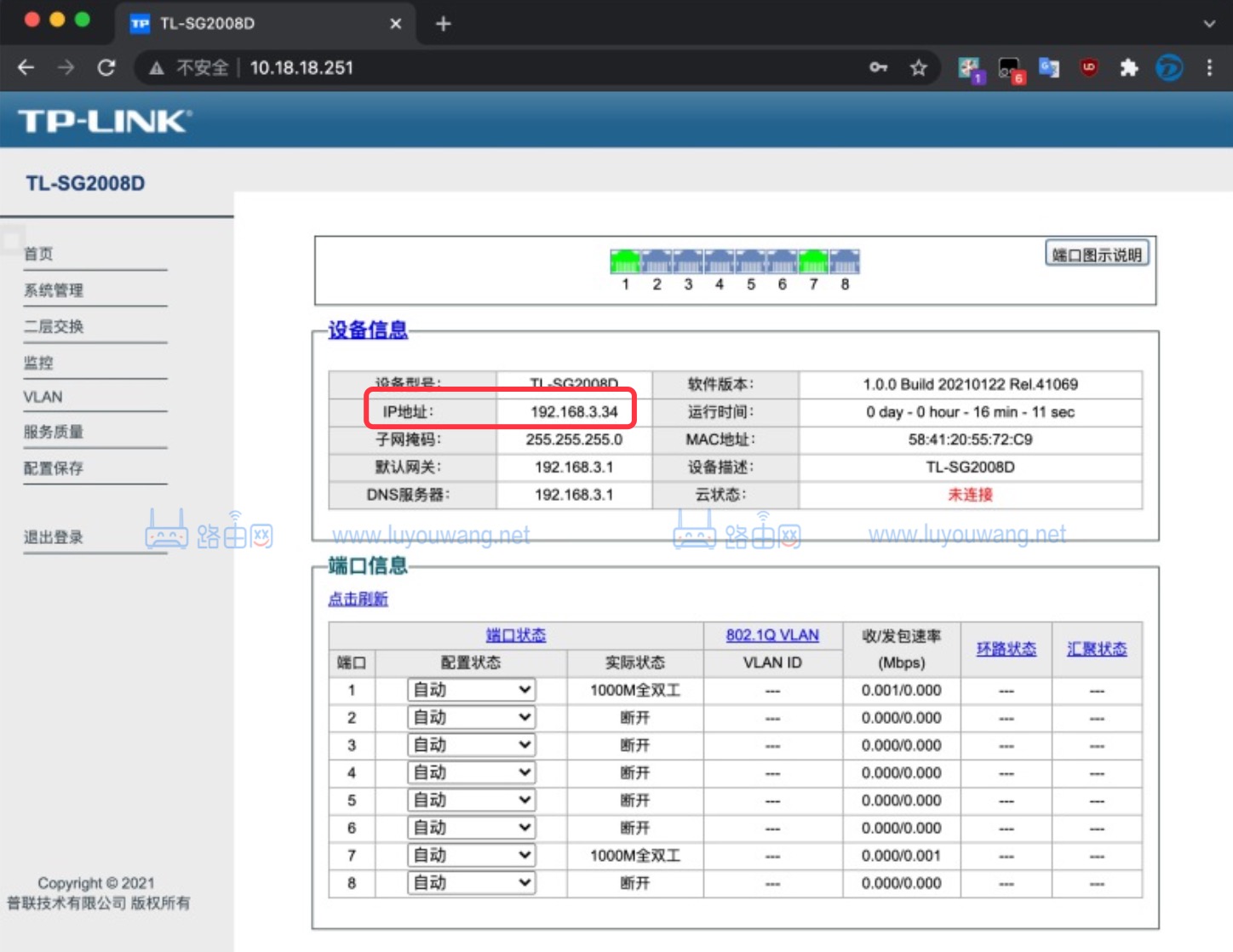Select the disconnected port 4 icon
The width and height of the screenshot is (1233, 952).
[x=720, y=262]
